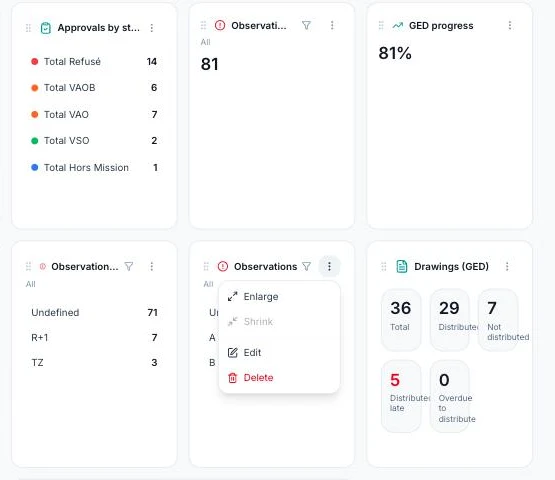Select the Total Refusé row
Screen dimensions: 555x480
(x=94, y=62)
